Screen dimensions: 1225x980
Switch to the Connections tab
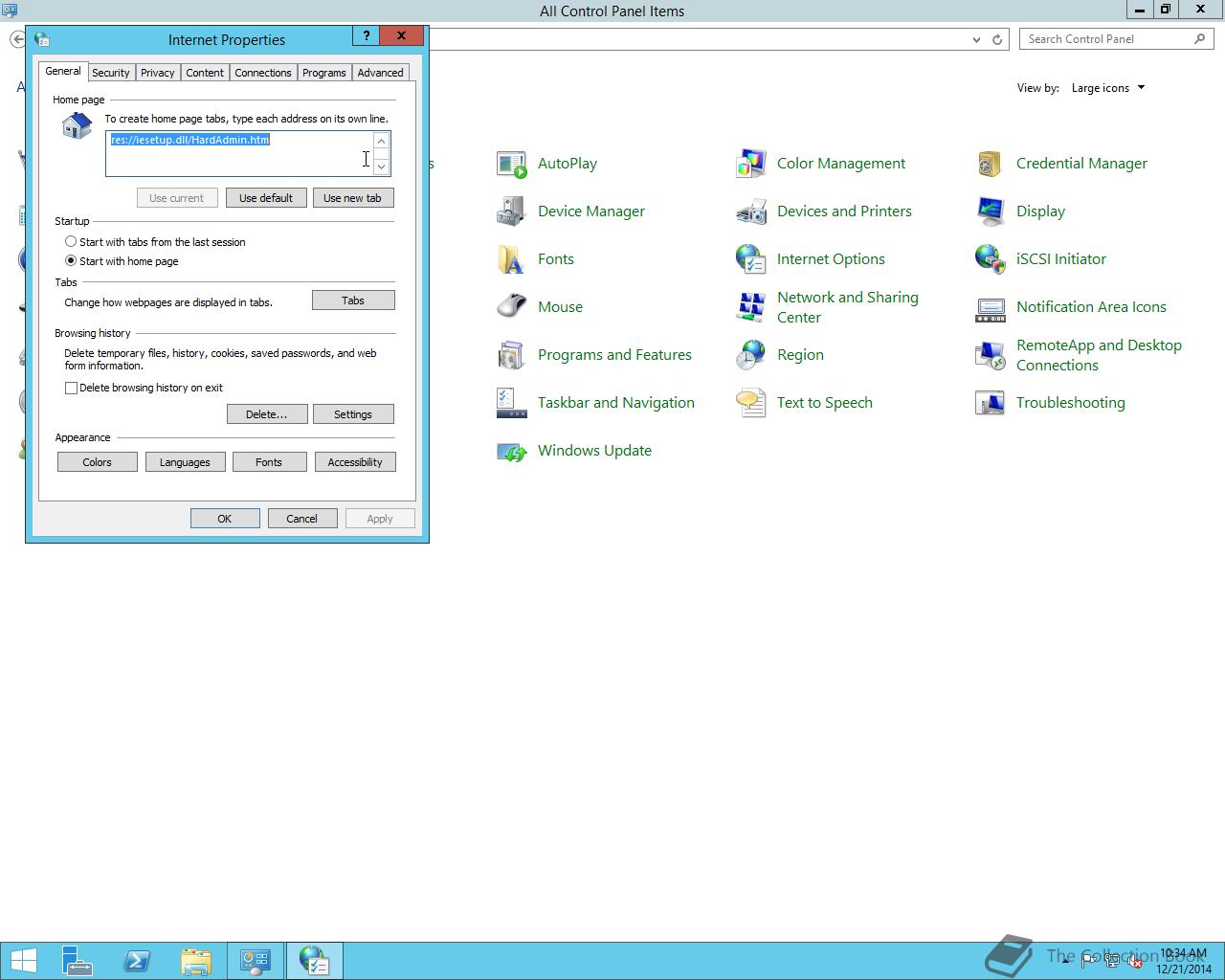tap(263, 73)
